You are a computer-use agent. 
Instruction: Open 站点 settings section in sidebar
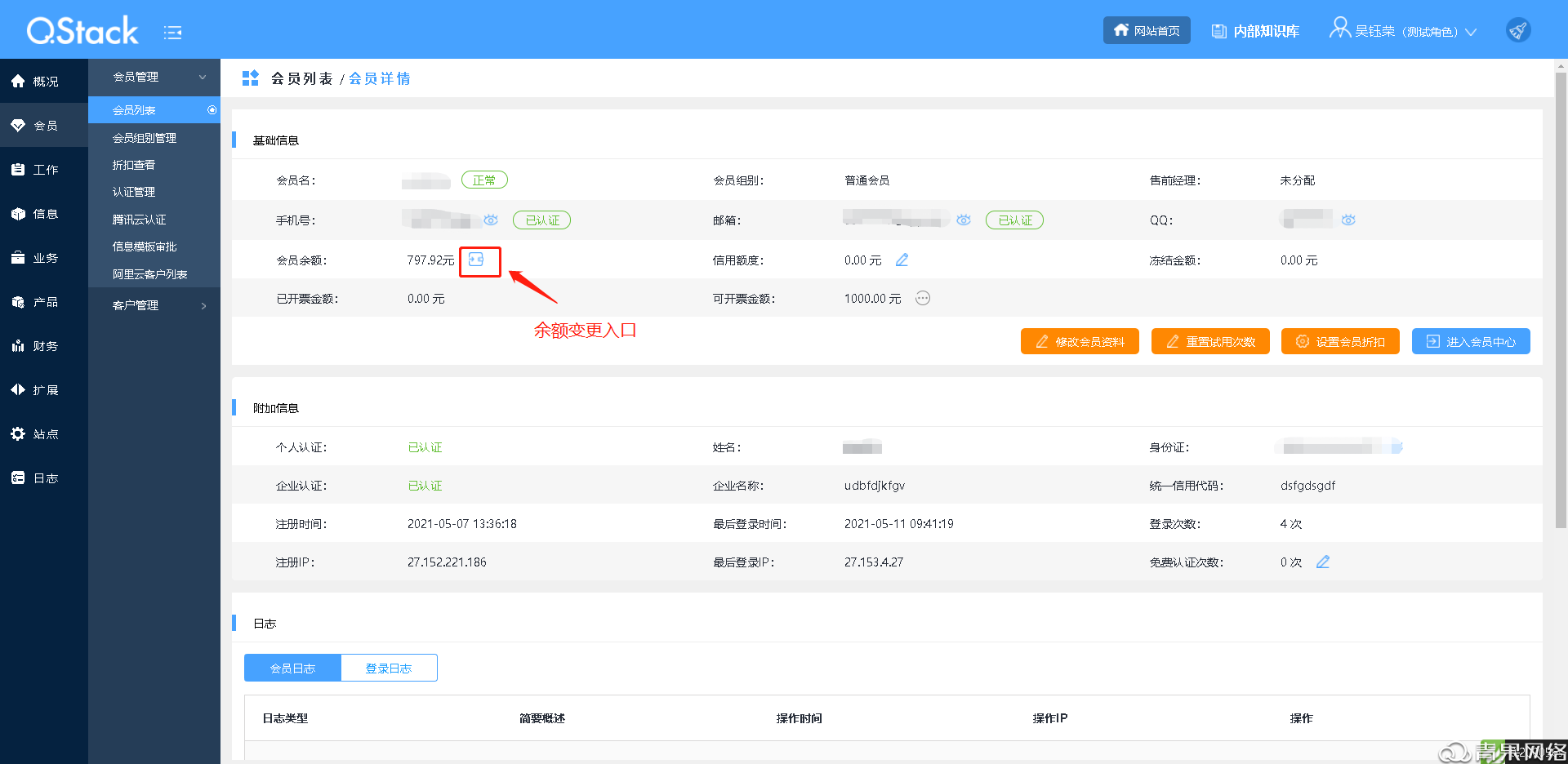[x=44, y=433]
